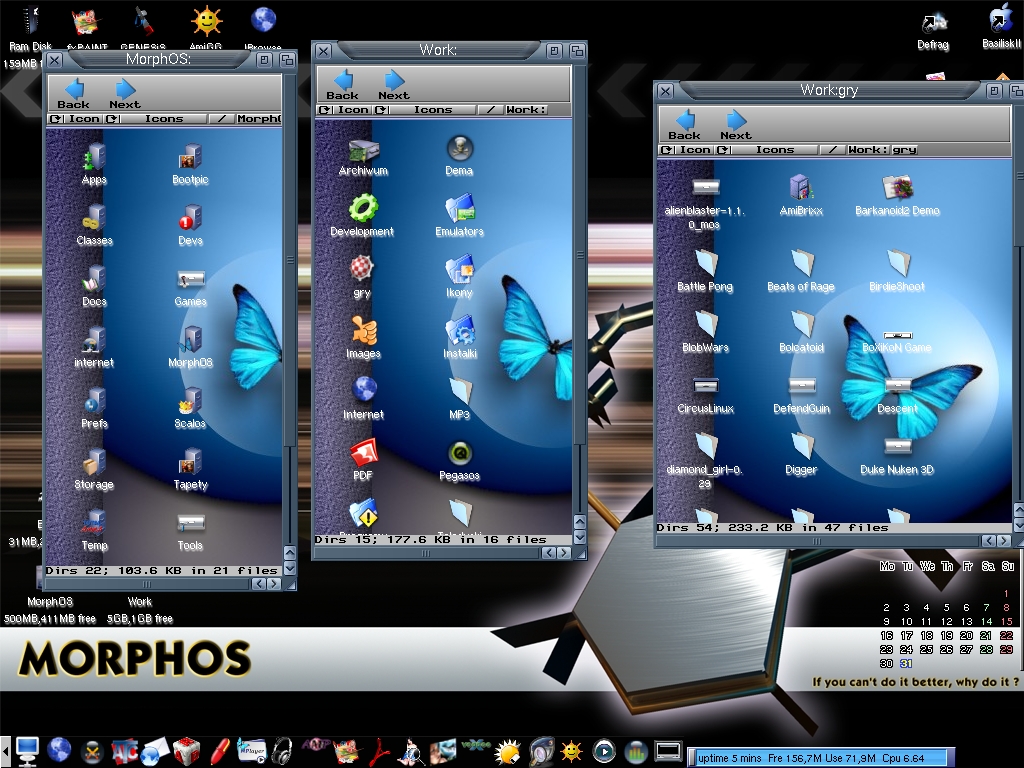Open the 'Icons' cycle dropdown in MorphOS window
This screenshot has height=768, width=1024.
pyautogui.click(x=157, y=119)
